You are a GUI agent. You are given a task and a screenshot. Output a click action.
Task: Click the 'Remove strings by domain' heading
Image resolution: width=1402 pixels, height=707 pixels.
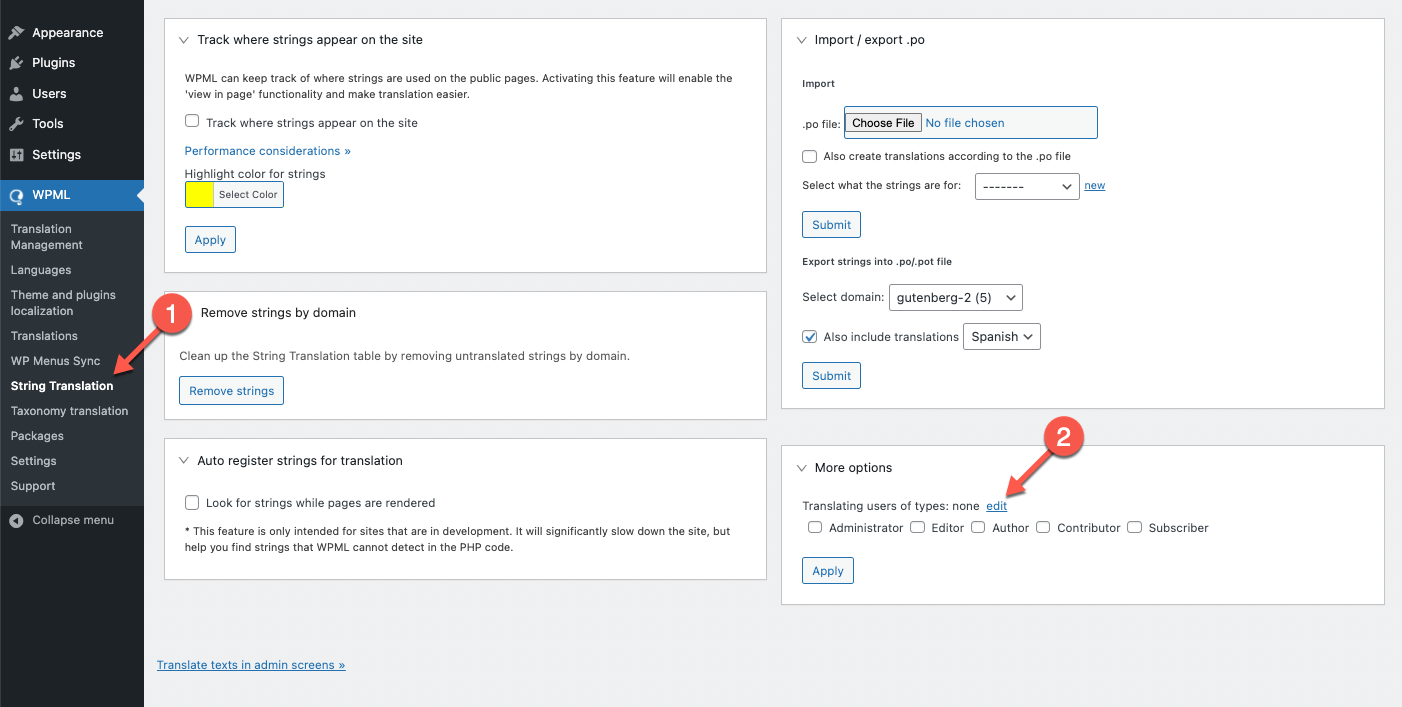[278, 313]
